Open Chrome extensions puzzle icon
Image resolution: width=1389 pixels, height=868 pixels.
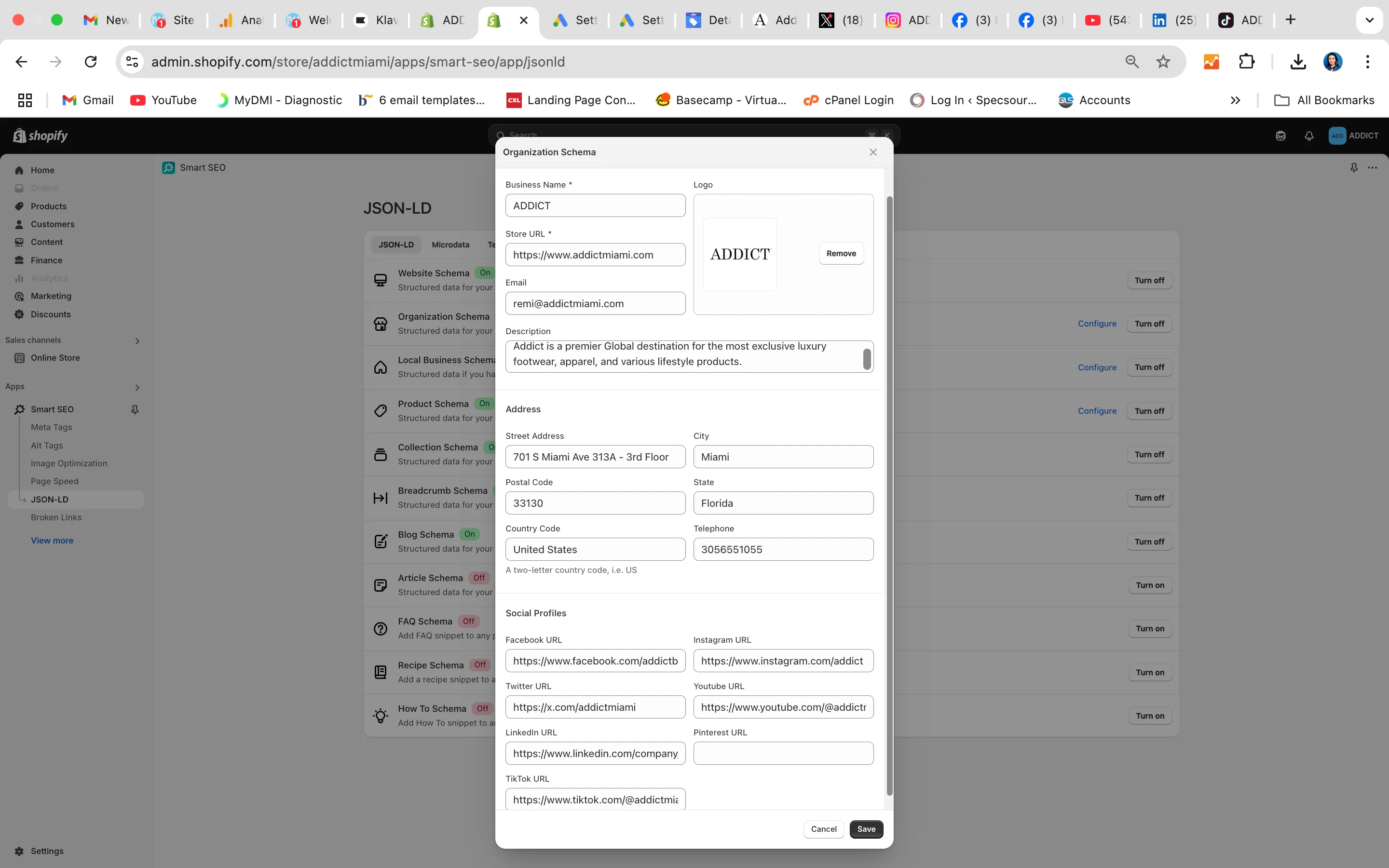coord(1246,61)
